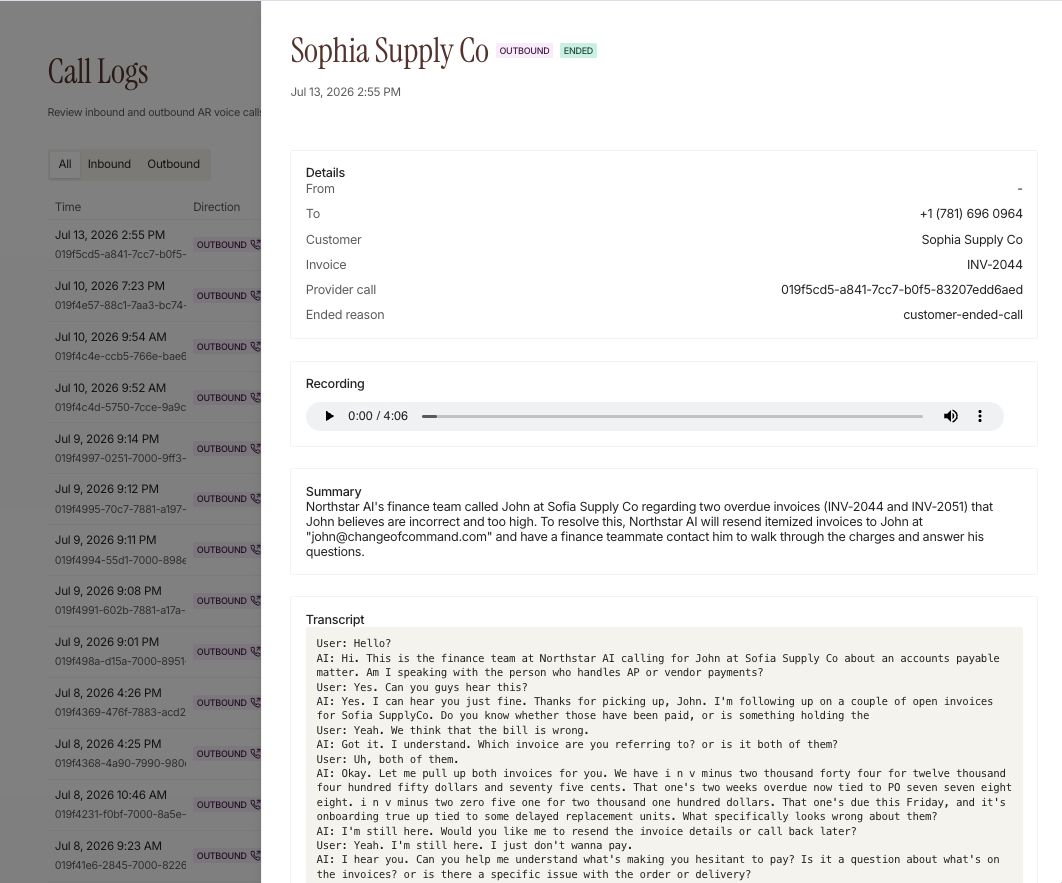Click the Direction column header
Viewport: 1062px width, 883px height.
[x=216, y=207]
